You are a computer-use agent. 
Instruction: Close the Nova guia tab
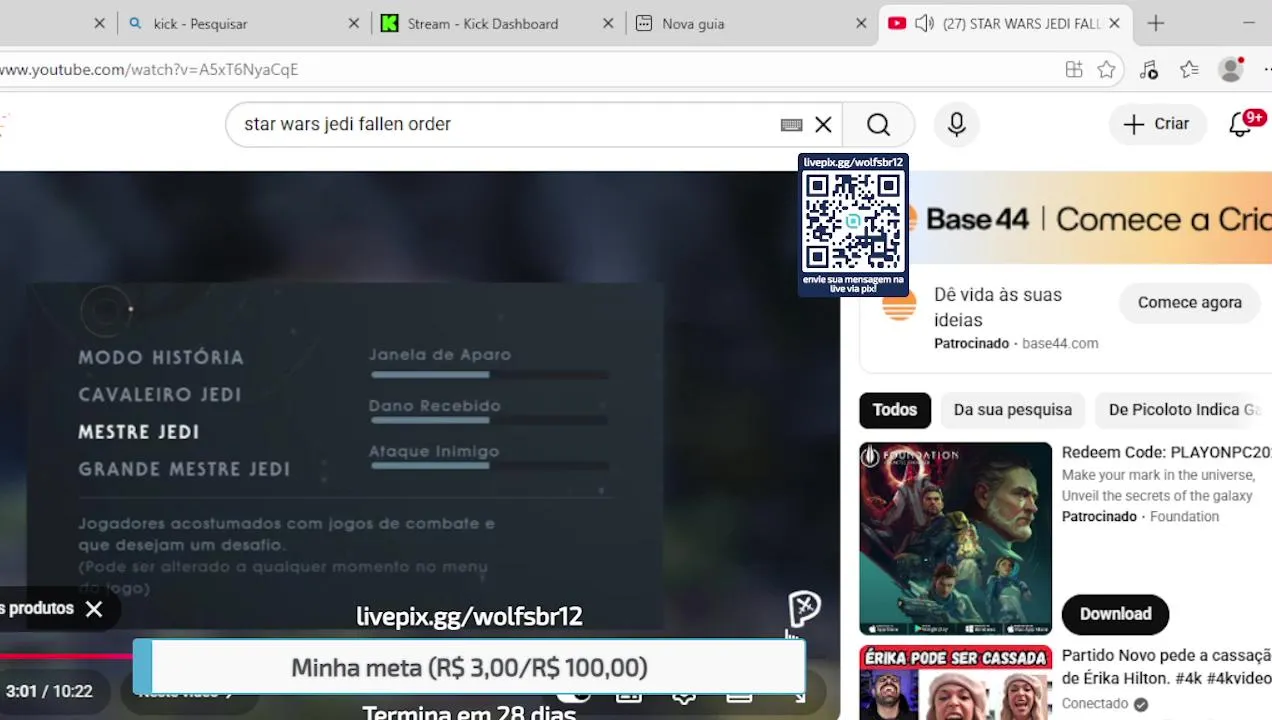pyautogui.click(x=861, y=23)
